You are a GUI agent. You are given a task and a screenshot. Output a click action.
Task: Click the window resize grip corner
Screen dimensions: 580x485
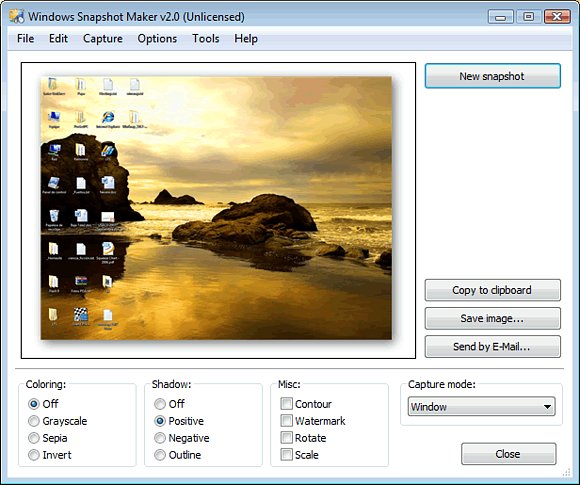pyautogui.click(x=567, y=472)
